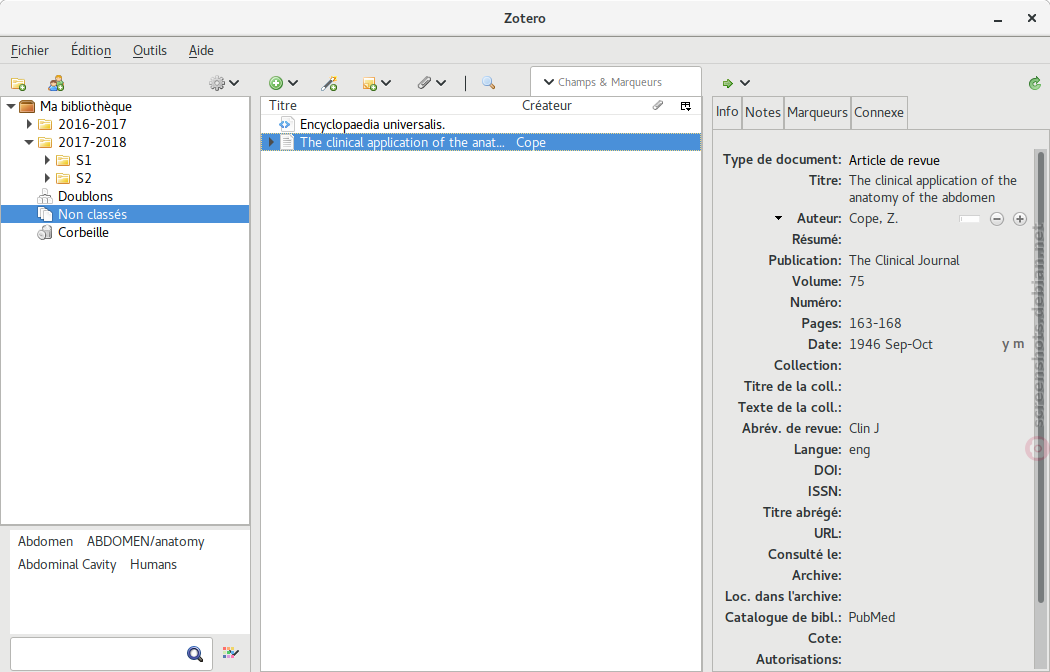Click the add item by identifier wand
Image resolution: width=1050 pixels, height=672 pixels.
[329, 83]
